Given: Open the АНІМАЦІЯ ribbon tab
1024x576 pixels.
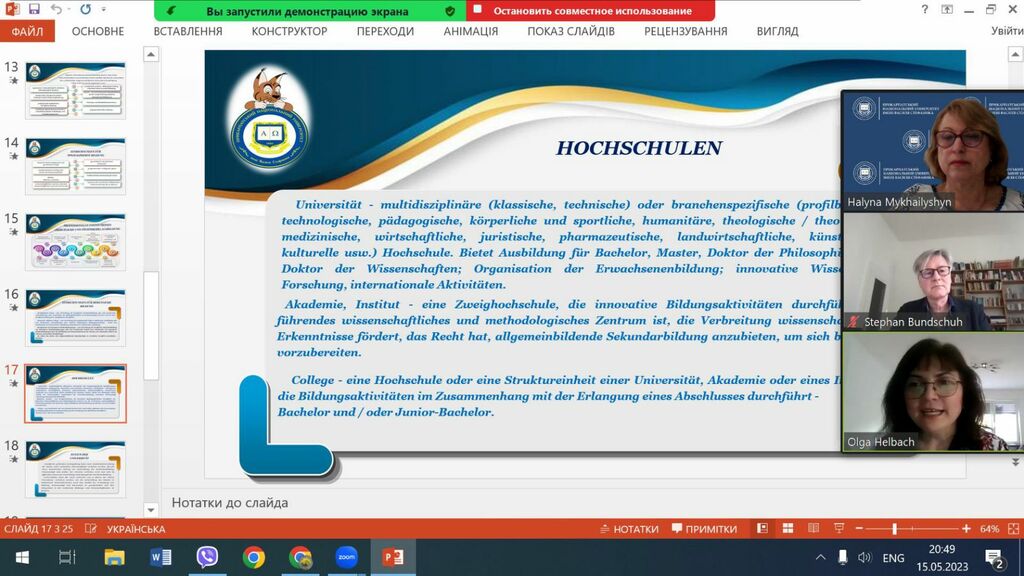Looking at the screenshot, I should (470, 31).
